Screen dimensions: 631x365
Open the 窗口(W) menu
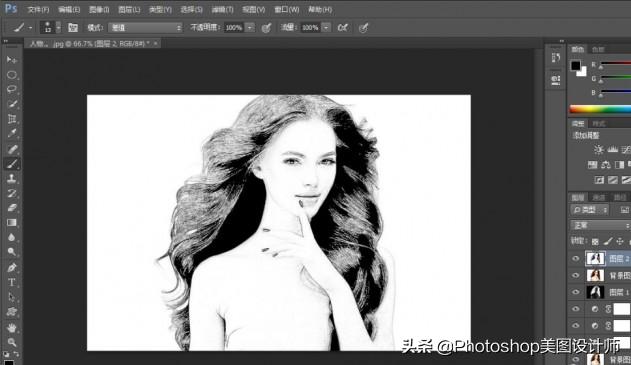pyautogui.click(x=287, y=9)
